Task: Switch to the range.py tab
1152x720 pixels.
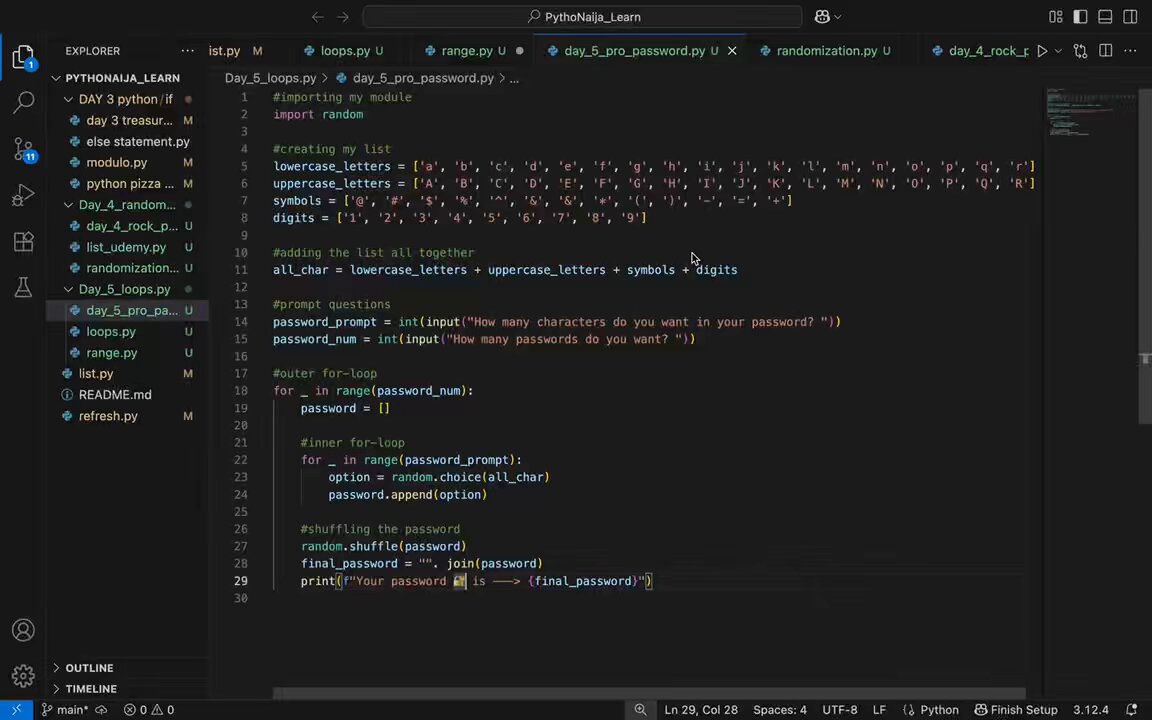Action: click(x=466, y=51)
